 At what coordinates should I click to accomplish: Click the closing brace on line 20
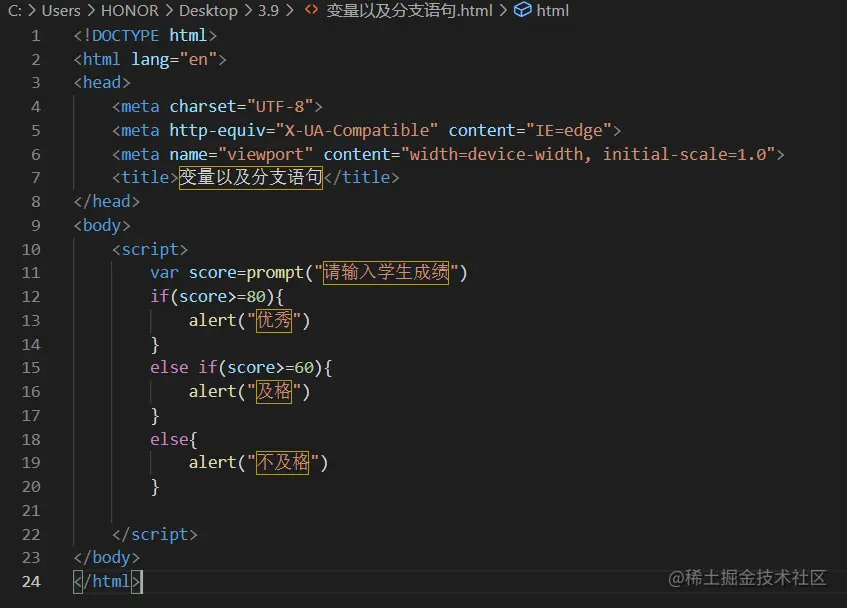[x=155, y=487]
